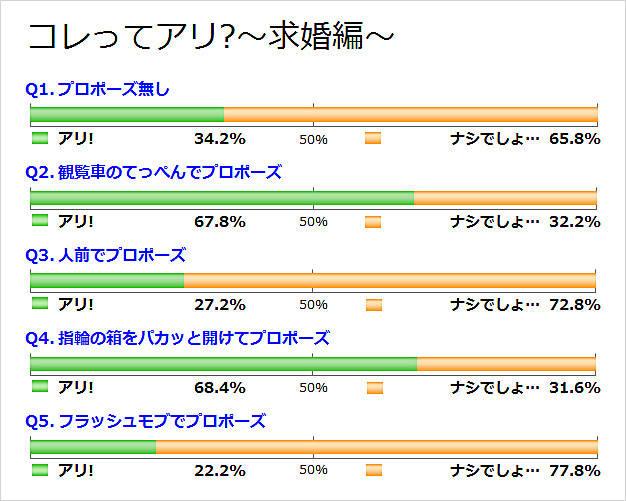Click the orange legend swatch under Q5

point(374,470)
